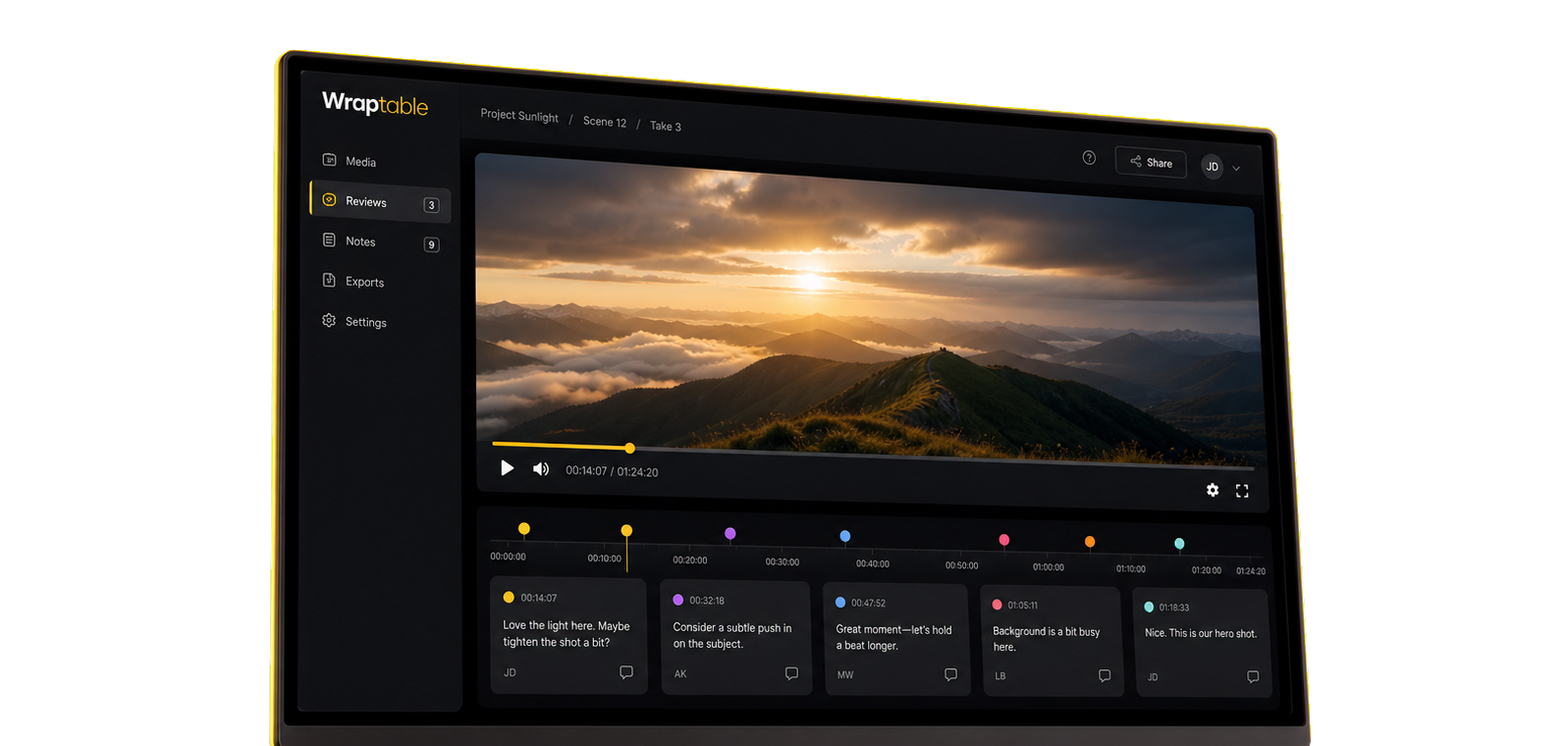Screen dimensions: 1568x746
Task: Enter fullscreen mode
Action: pyautogui.click(x=1242, y=491)
